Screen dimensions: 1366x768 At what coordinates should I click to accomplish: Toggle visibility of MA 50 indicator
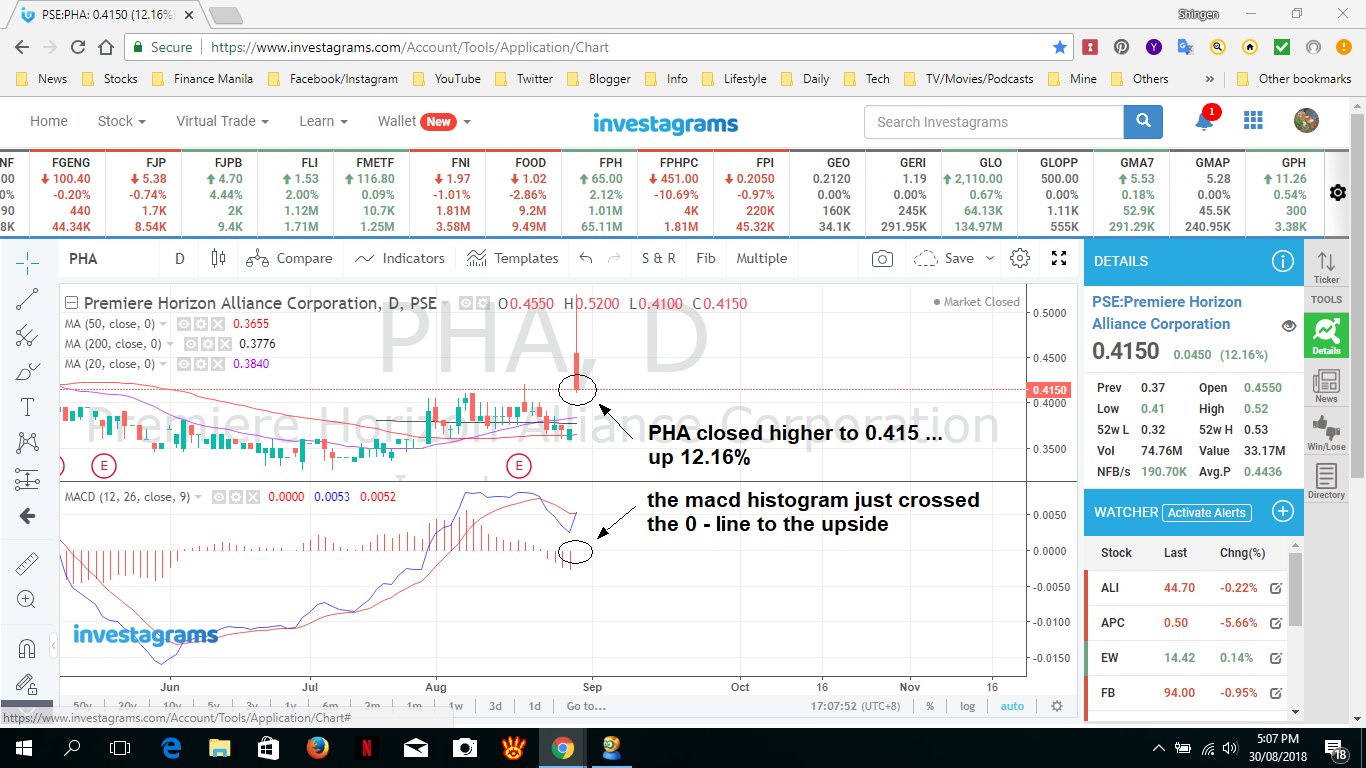pyautogui.click(x=184, y=324)
